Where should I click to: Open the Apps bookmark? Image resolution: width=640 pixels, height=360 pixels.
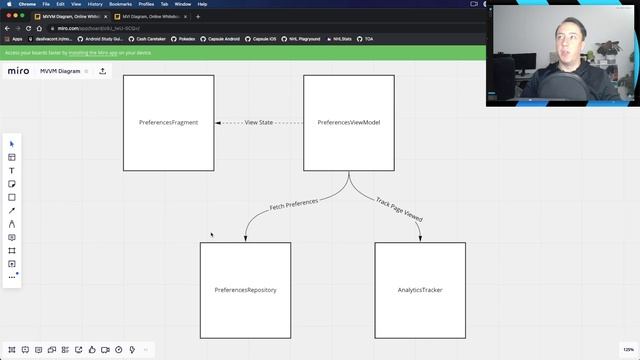[x=13, y=39]
